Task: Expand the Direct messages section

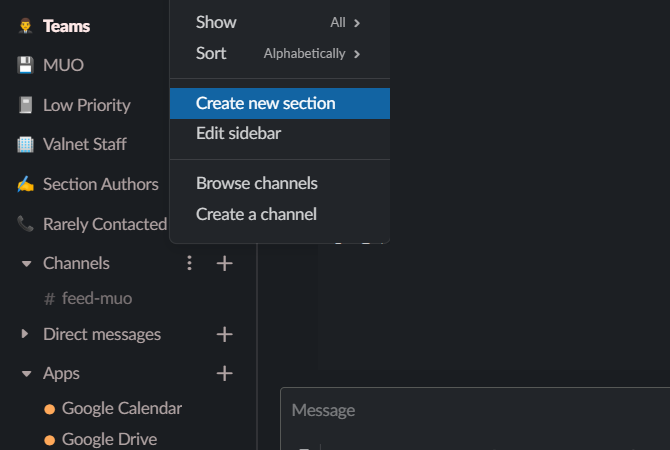Action: (x=26, y=334)
